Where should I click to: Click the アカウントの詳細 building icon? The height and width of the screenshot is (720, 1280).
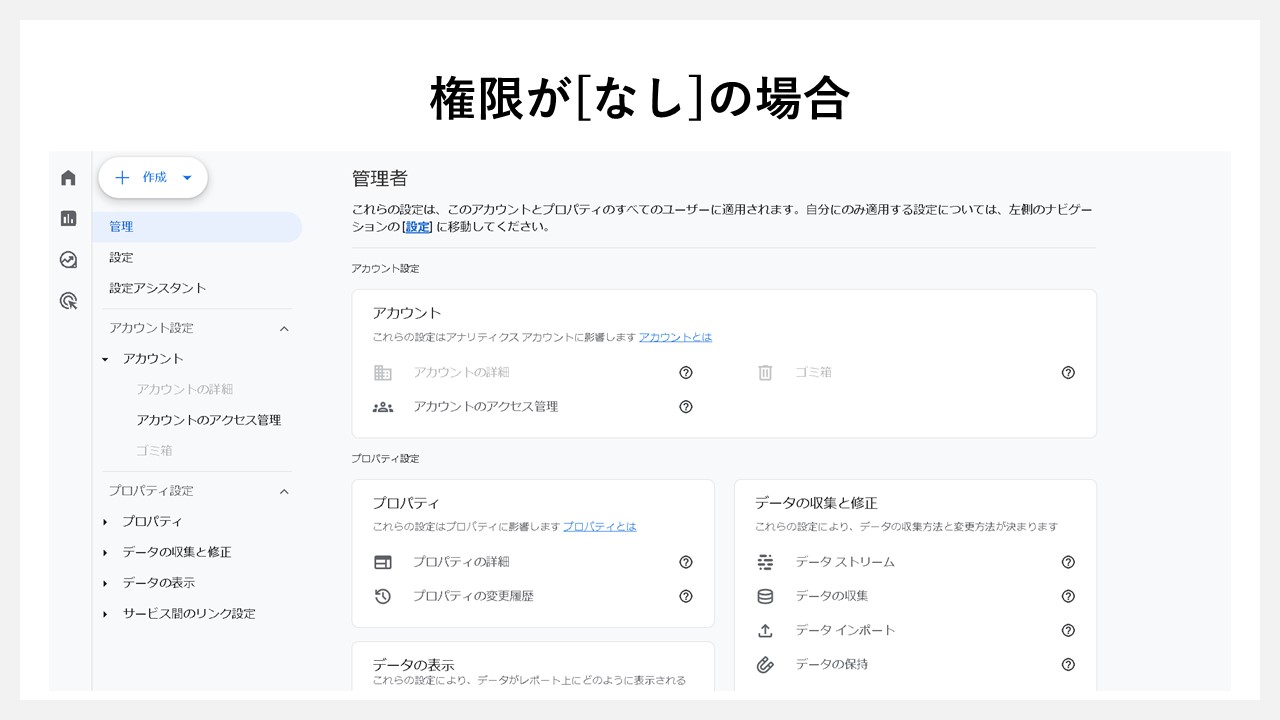(382, 372)
